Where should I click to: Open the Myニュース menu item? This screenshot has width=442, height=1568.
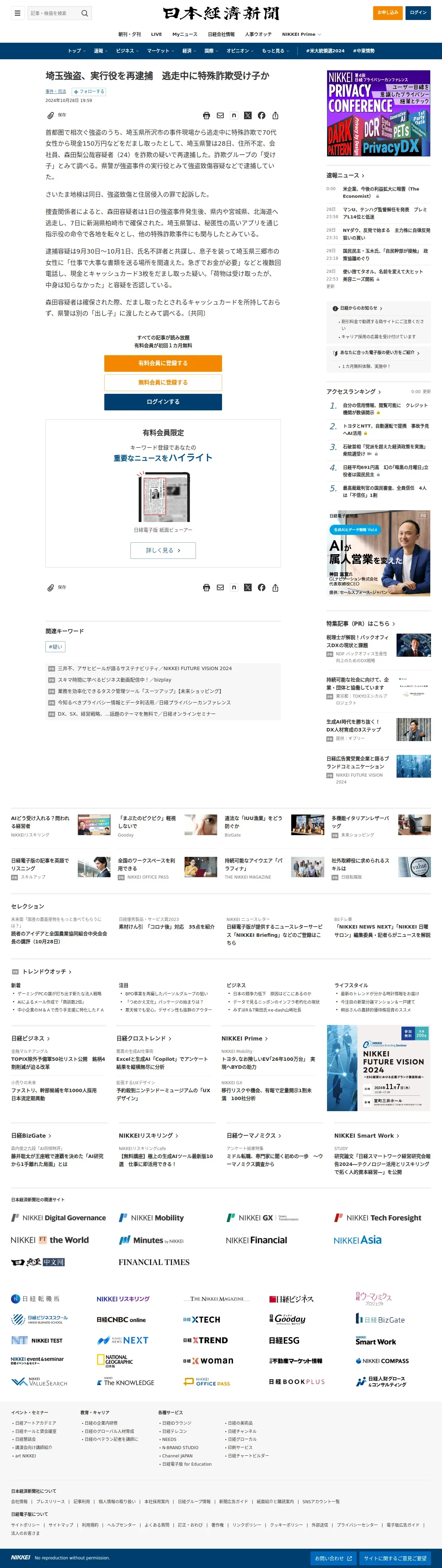[x=185, y=34]
